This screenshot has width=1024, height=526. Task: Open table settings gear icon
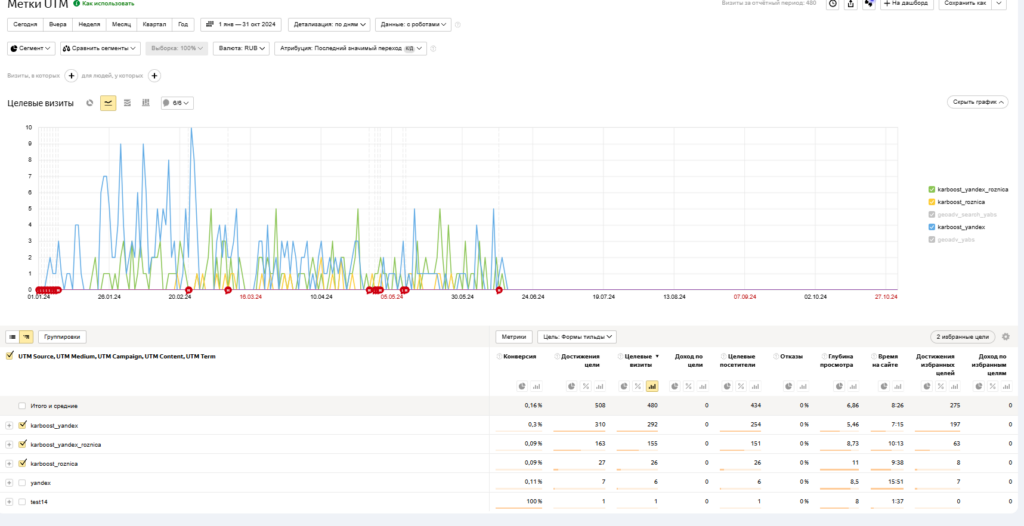(1006, 337)
